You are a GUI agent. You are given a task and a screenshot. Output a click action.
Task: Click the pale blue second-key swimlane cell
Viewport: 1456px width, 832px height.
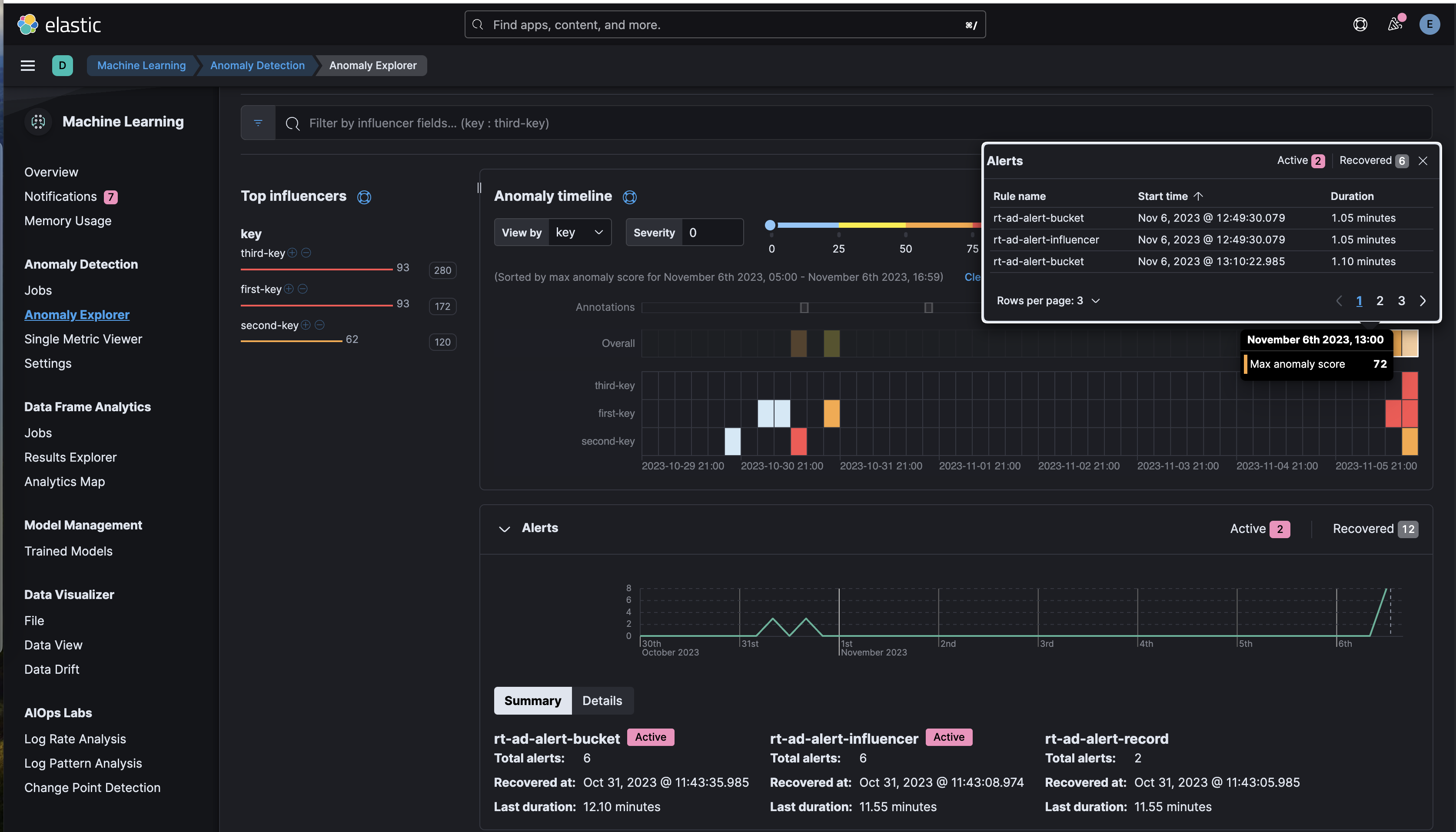[732, 441]
